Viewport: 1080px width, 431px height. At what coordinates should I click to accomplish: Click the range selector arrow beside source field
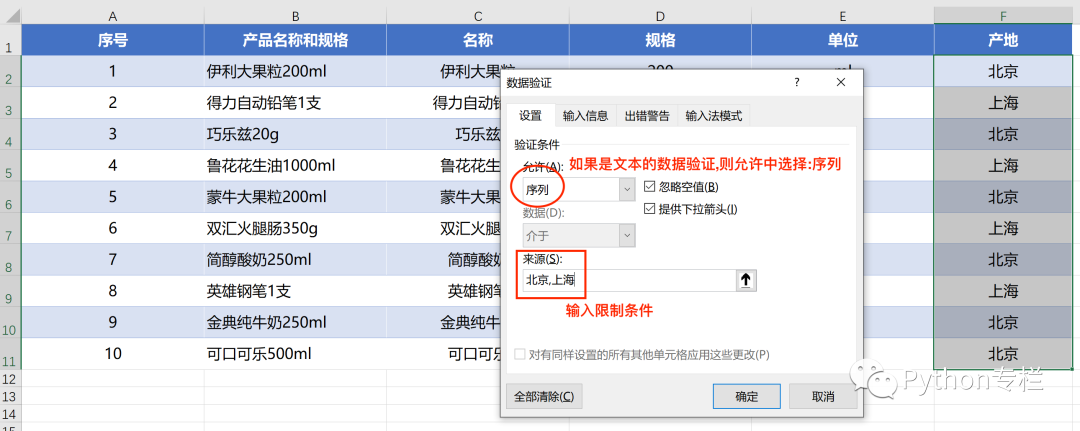click(x=747, y=280)
